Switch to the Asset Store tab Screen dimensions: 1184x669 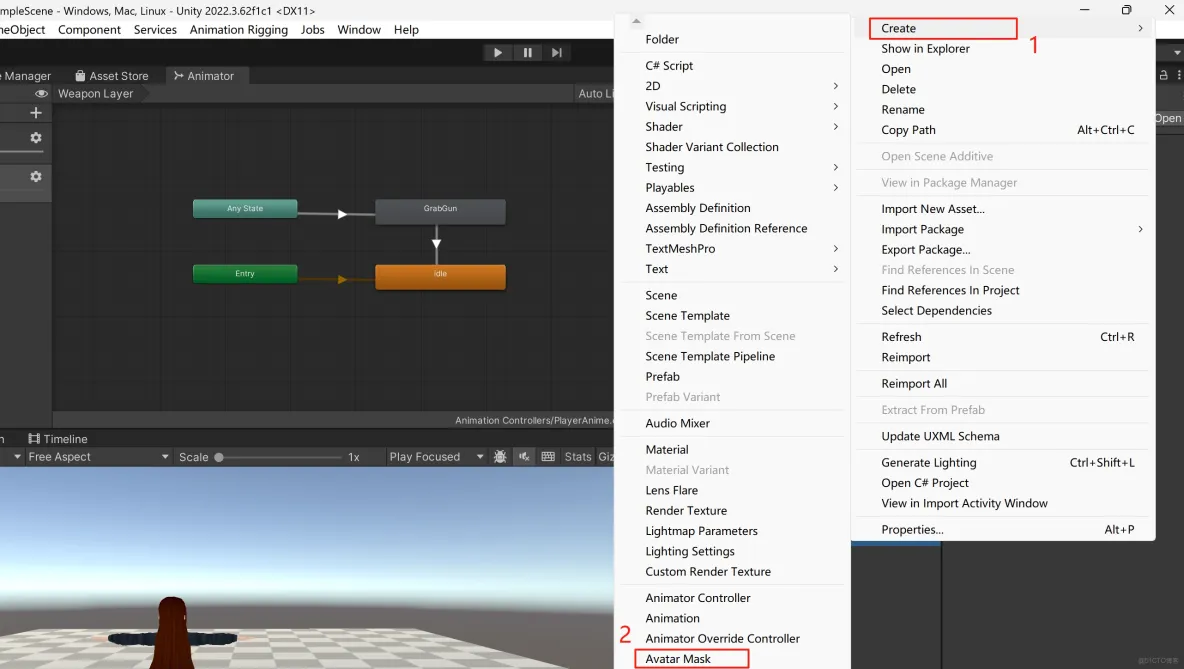point(112,75)
